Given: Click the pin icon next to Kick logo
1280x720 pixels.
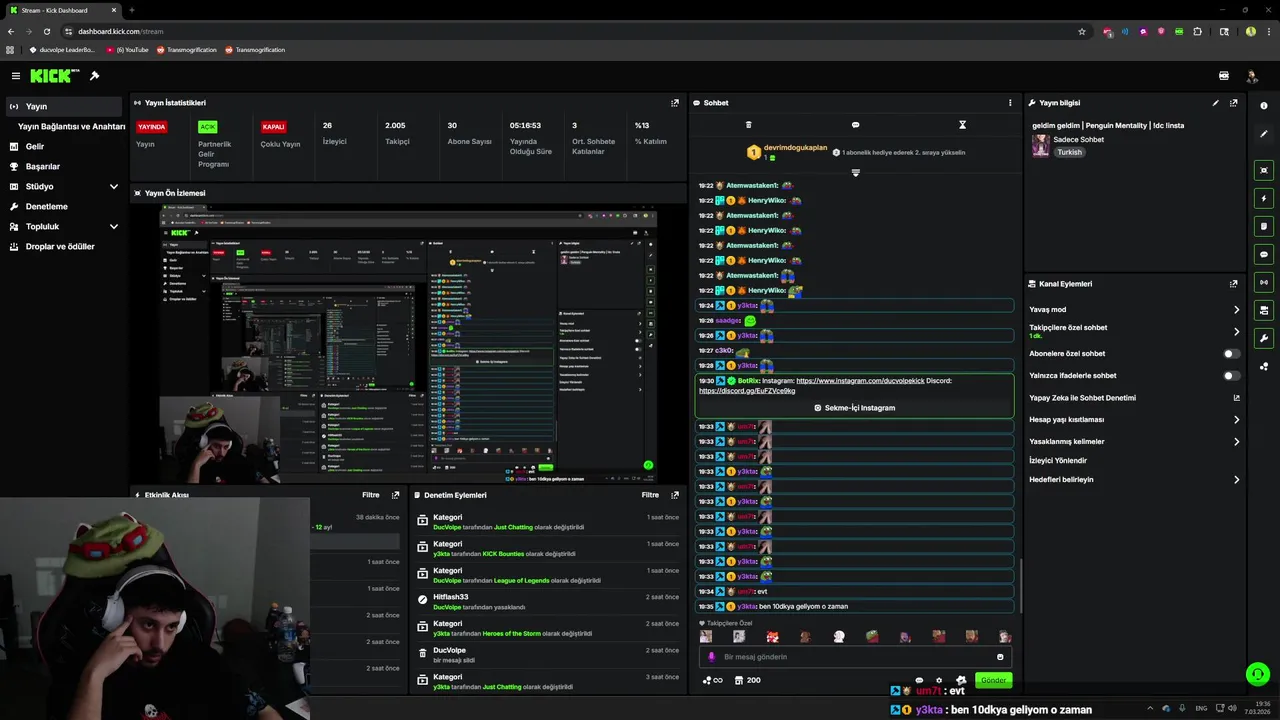Looking at the screenshot, I should pos(94,76).
